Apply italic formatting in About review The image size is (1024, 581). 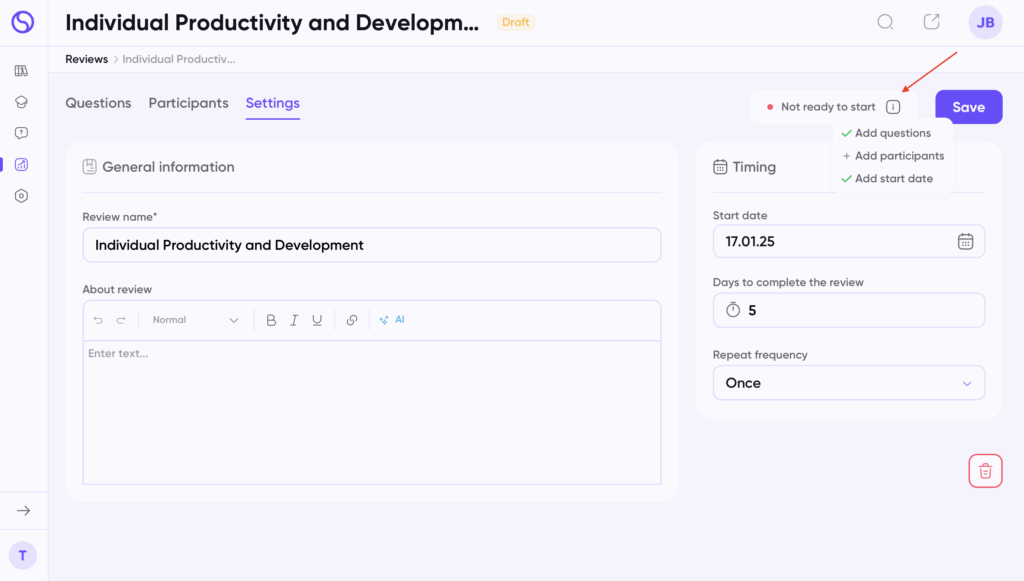tap(294, 320)
